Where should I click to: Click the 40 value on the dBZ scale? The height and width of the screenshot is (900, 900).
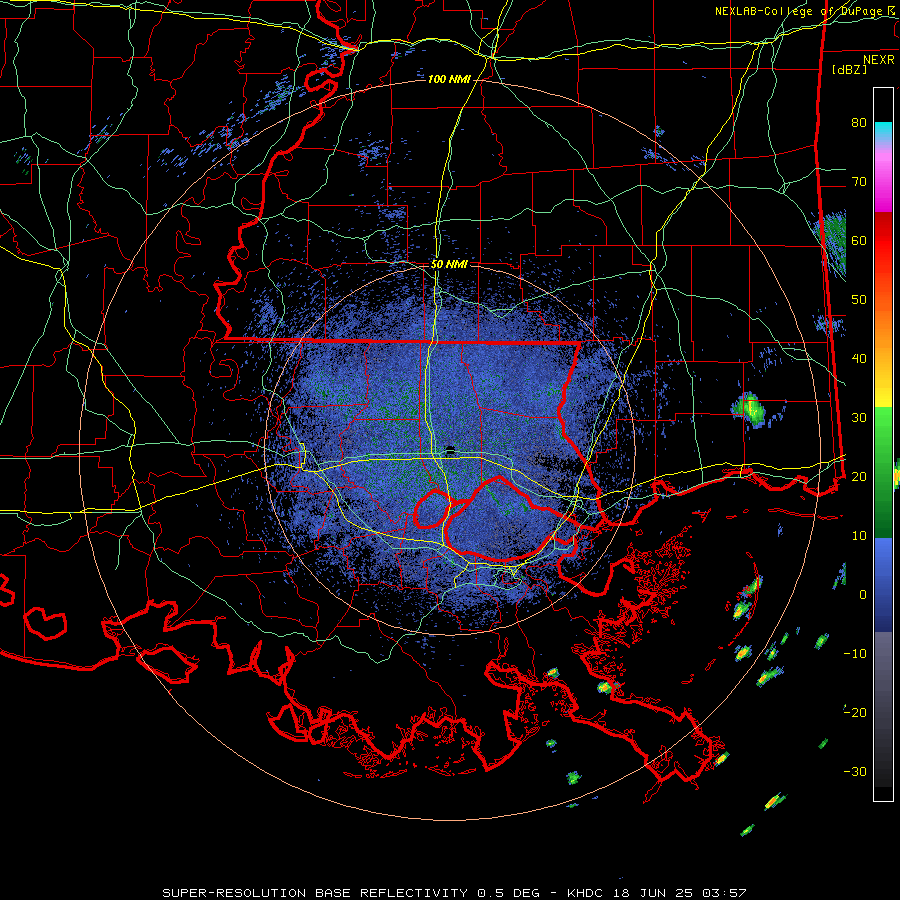(x=859, y=359)
